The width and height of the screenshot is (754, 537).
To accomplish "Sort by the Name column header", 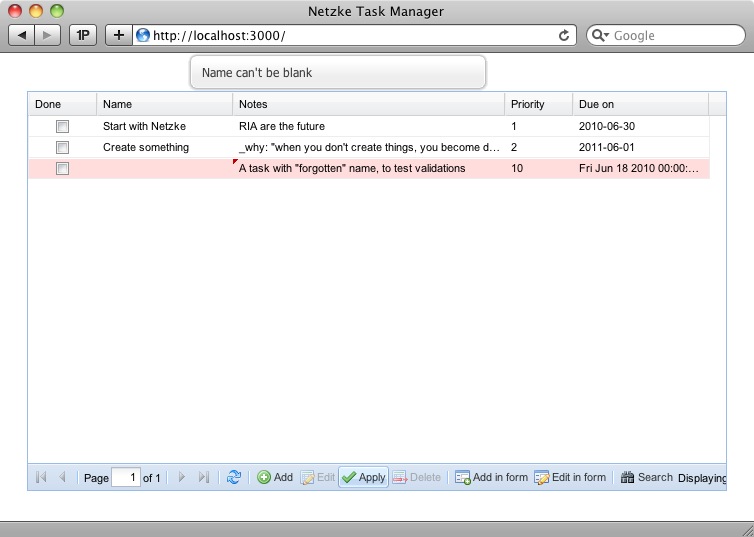I will click(164, 104).
